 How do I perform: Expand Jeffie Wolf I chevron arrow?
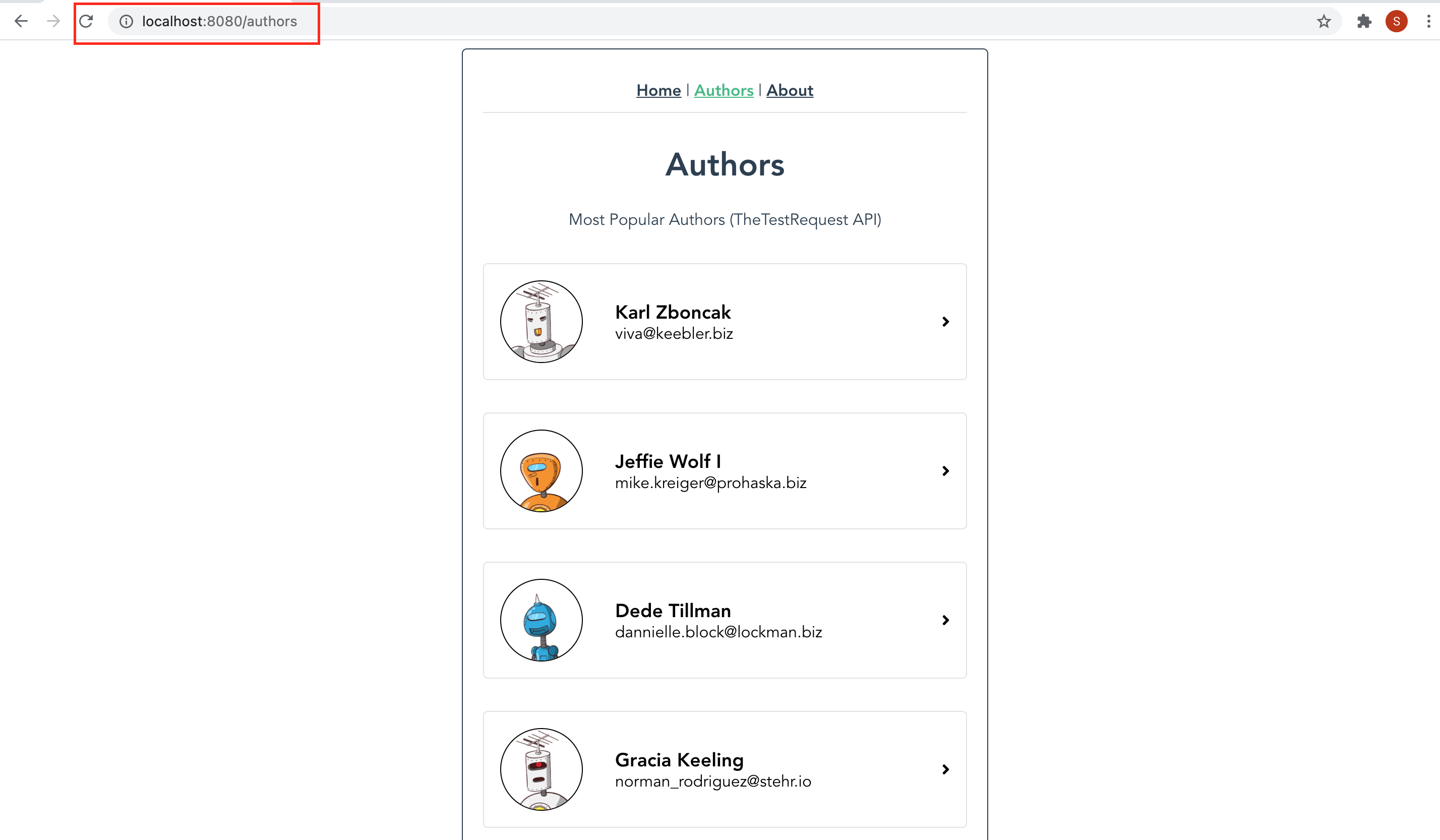(946, 471)
